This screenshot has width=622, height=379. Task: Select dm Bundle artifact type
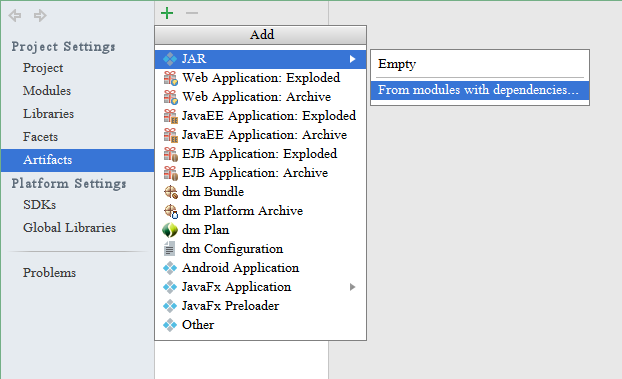point(260,192)
